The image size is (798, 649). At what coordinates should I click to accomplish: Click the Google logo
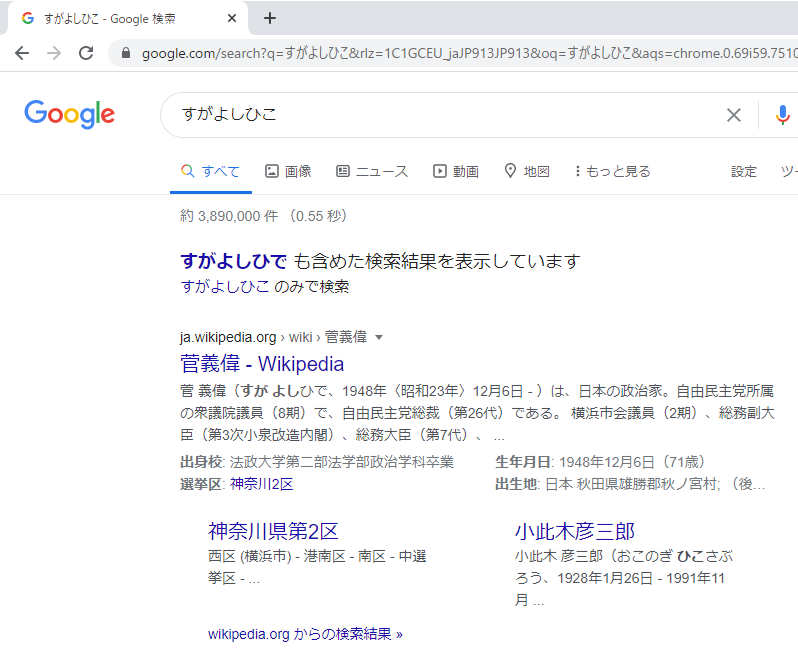coord(70,114)
